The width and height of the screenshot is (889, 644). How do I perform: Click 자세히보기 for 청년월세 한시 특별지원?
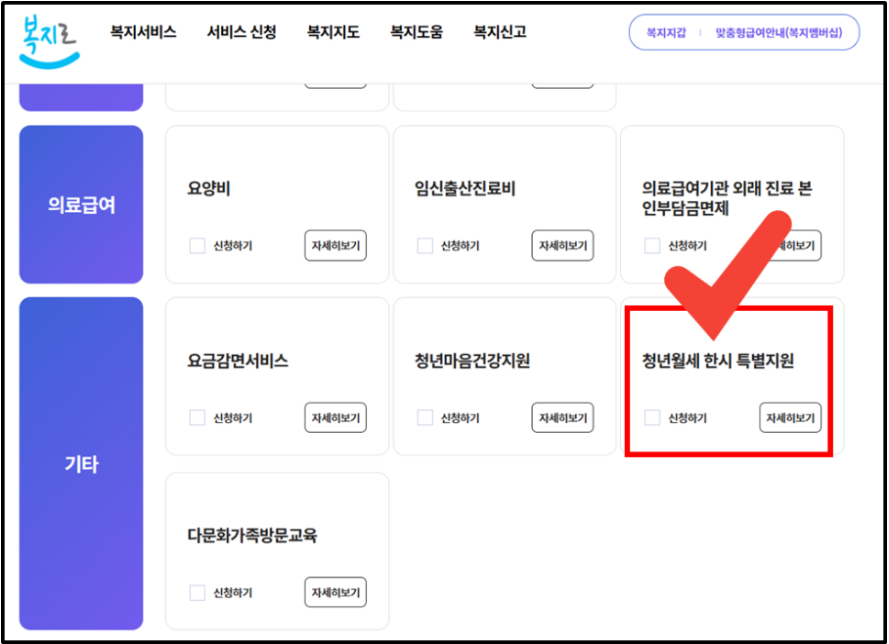[789, 418]
